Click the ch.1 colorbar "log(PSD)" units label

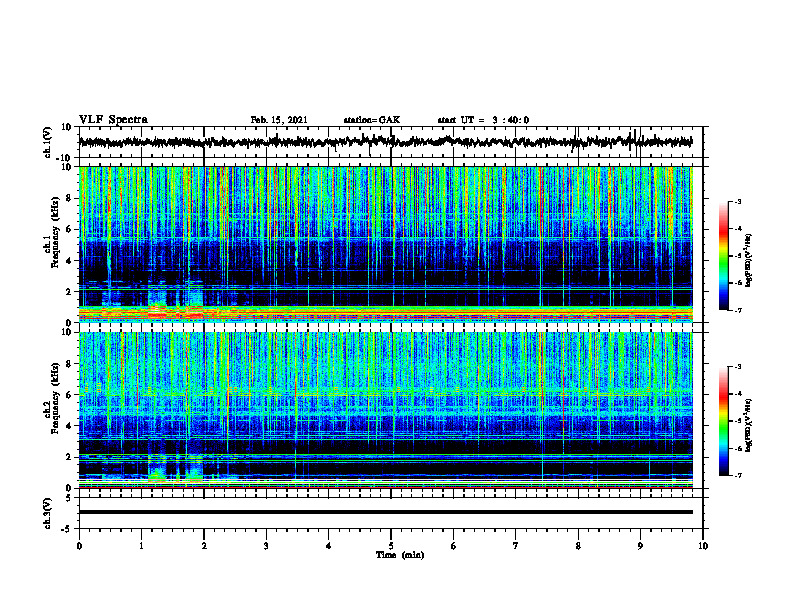(749, 260)
